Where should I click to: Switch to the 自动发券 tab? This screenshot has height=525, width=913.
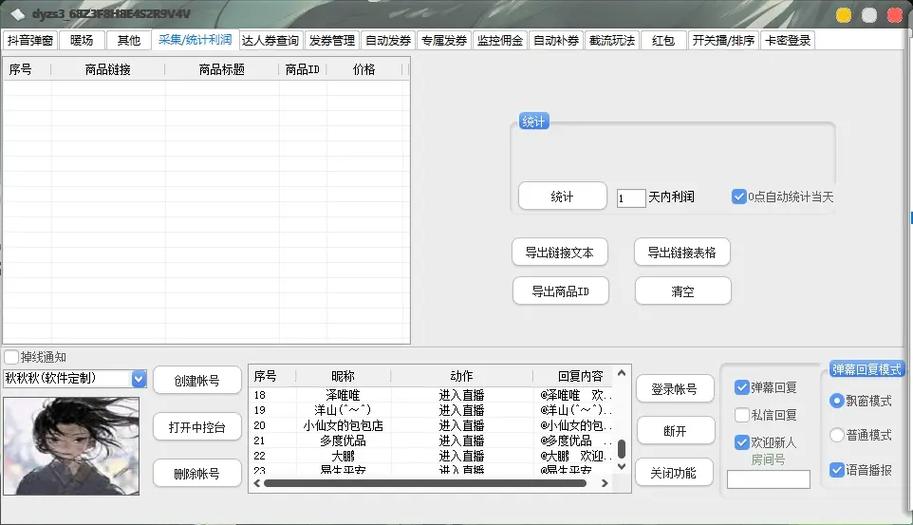[x=388, y=40]
